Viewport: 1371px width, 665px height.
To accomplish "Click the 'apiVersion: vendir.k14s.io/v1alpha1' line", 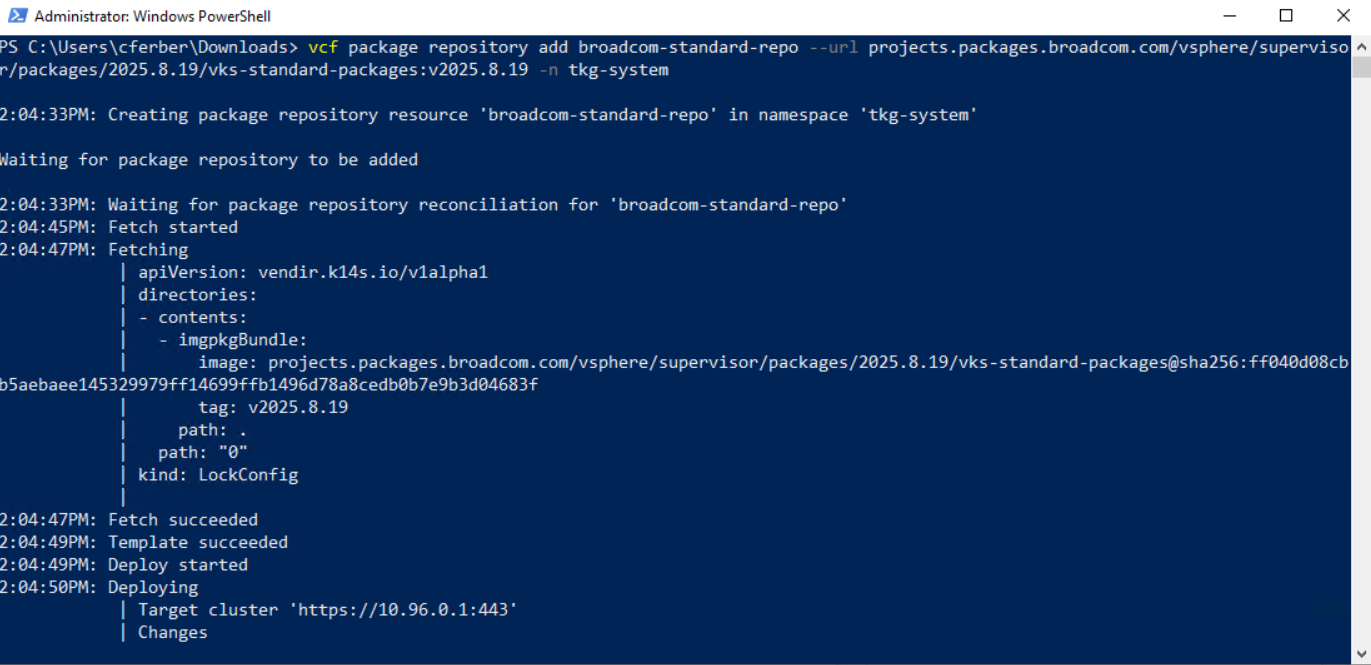I will point(312,272).
